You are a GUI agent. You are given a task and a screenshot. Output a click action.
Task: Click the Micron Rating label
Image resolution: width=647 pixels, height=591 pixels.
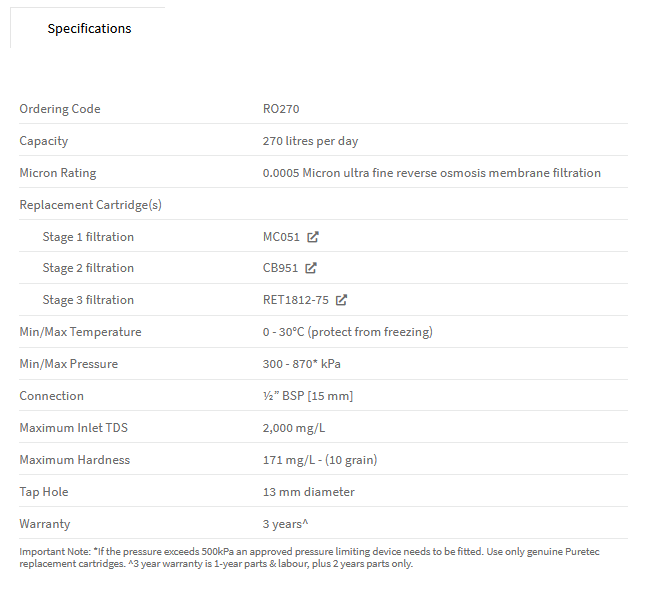[58, 173]
